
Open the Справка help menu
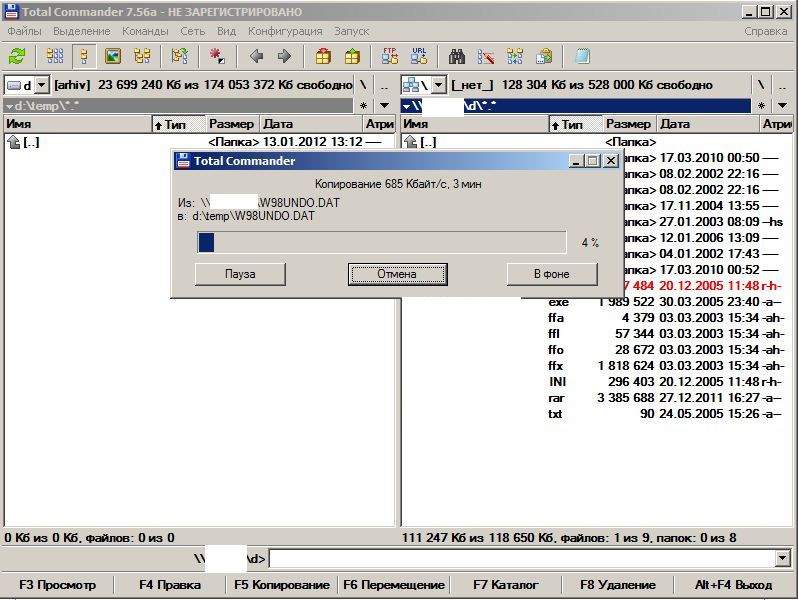tap(765, 31)
